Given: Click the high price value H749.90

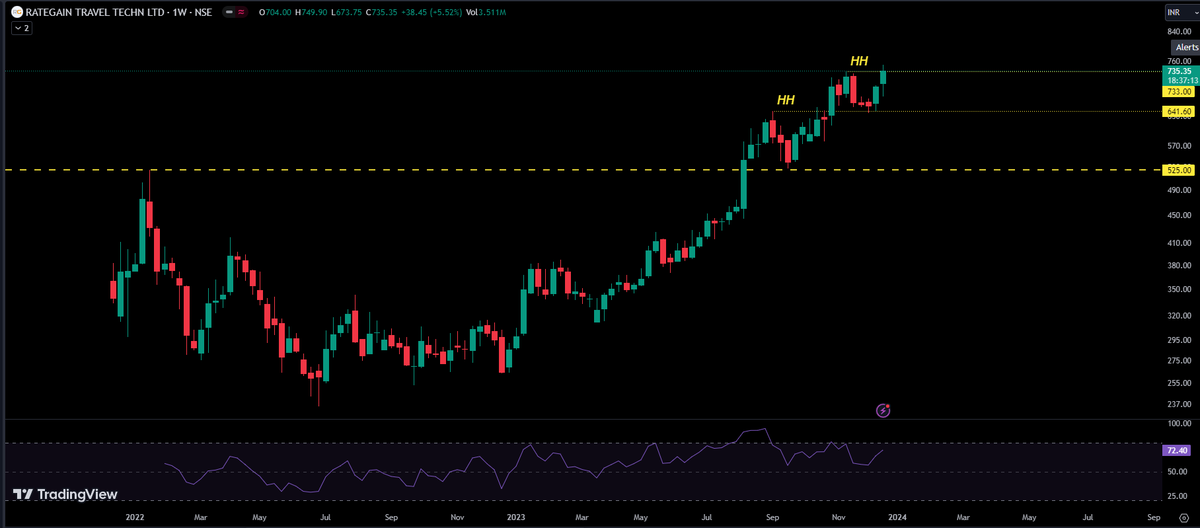Looking at the screenshot, I should [x=312, y=13].
